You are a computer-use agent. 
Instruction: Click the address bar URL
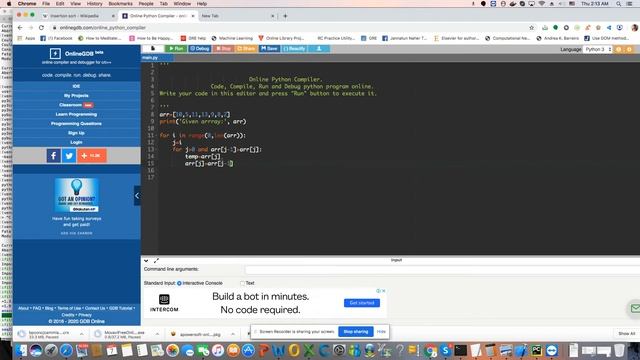103,27
